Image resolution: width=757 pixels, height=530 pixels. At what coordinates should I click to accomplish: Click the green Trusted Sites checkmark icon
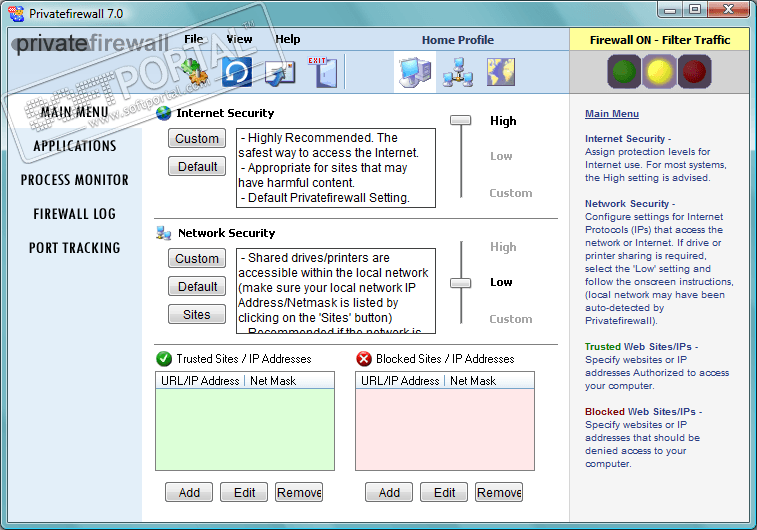tap(164, 359)
